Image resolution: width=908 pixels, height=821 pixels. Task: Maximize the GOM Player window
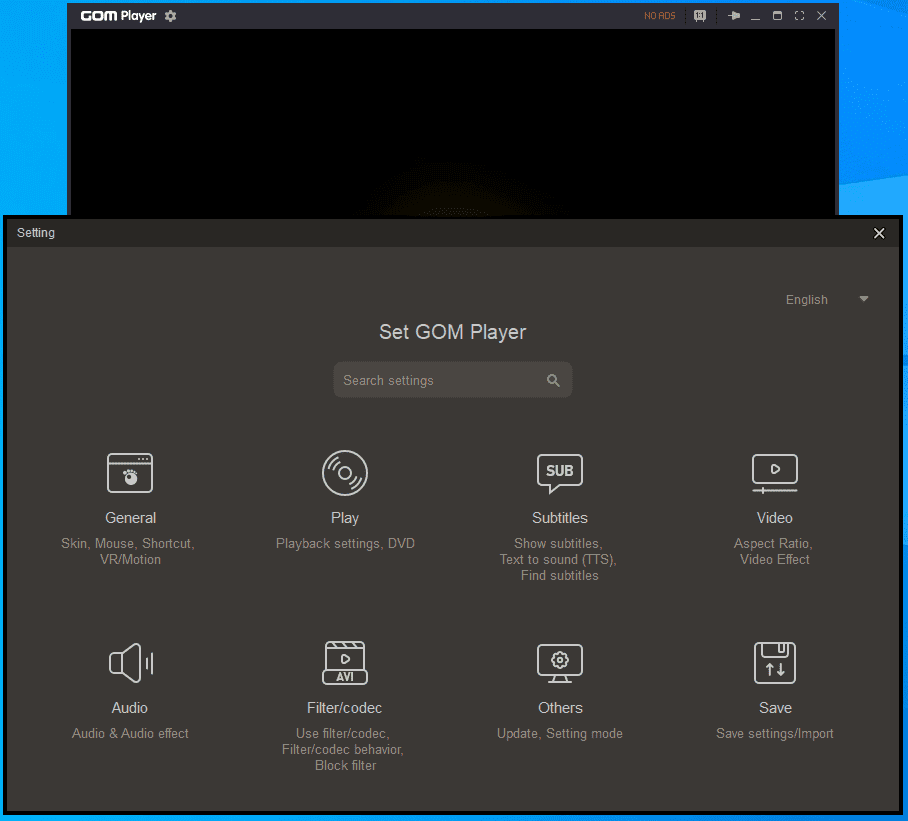click(777, 16)
